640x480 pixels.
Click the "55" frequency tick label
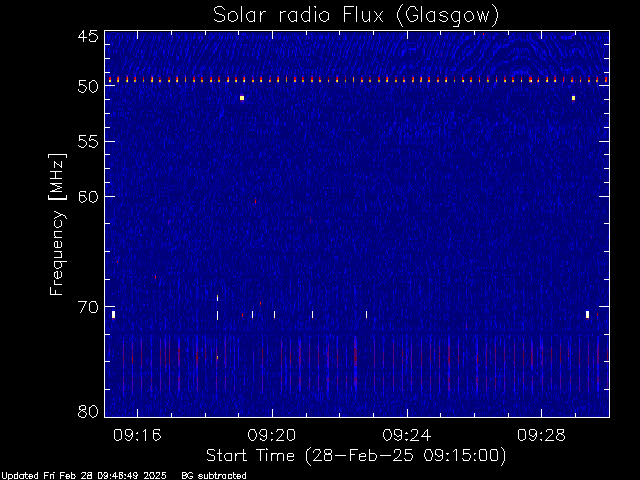click(88, 142)
